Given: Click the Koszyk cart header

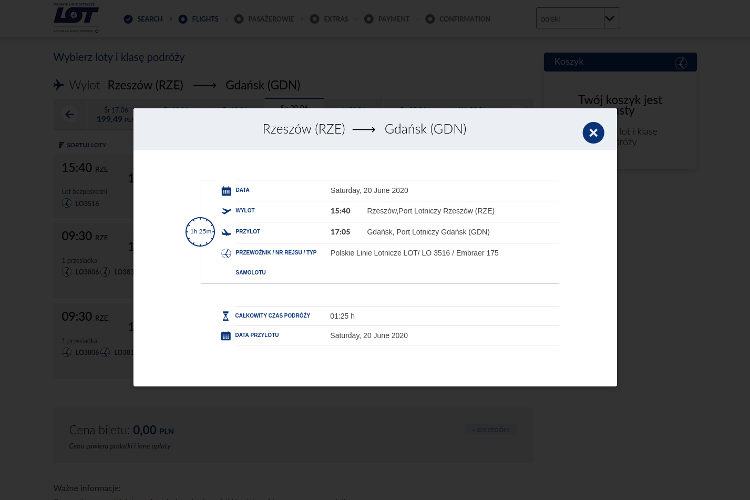Looking at the screenshot, I should click(620, 62).
